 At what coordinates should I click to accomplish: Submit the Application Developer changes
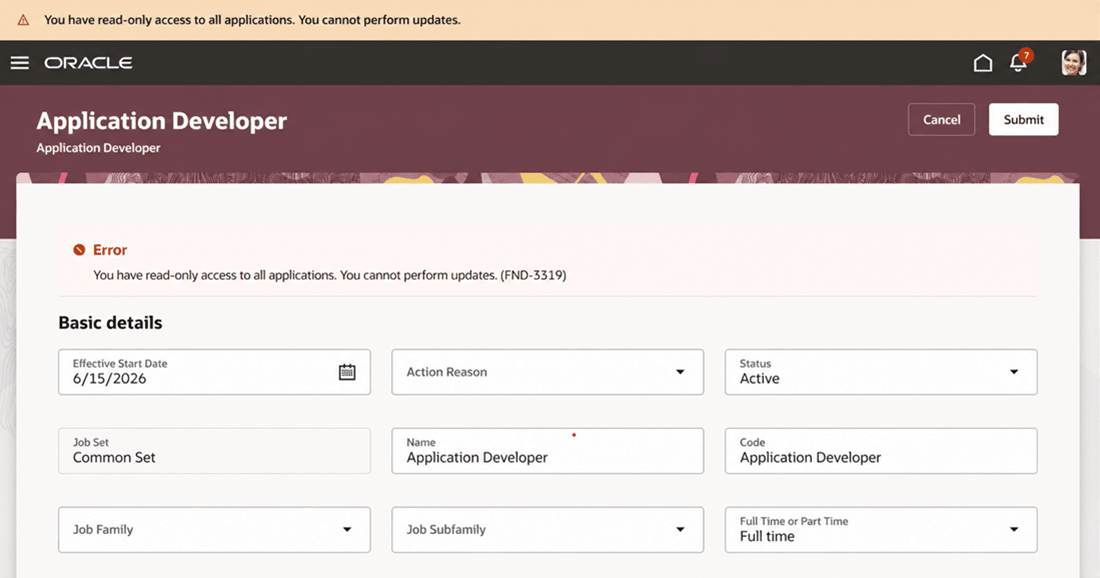pos(1024,119)
